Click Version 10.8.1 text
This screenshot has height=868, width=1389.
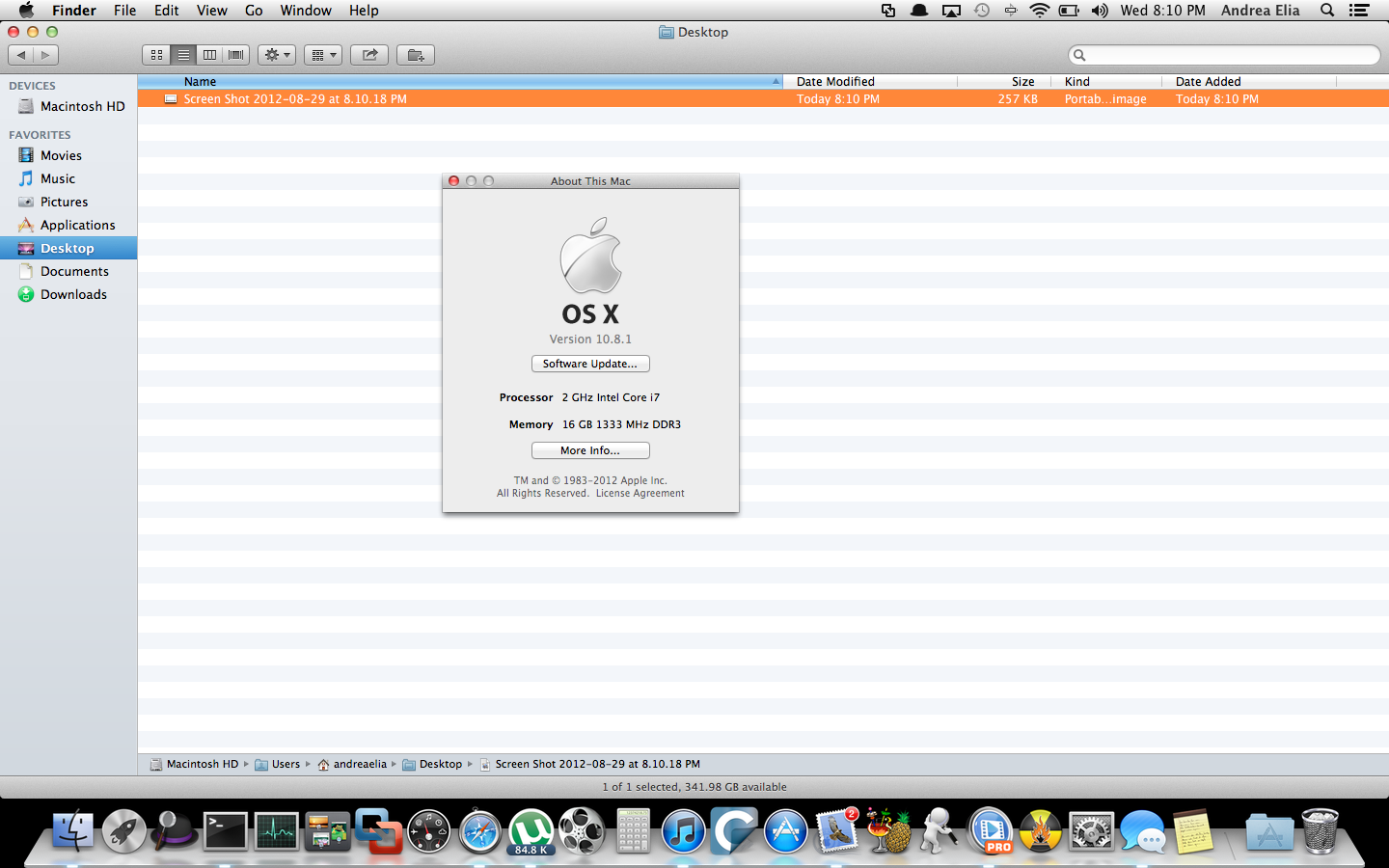(x=590, y=339)
